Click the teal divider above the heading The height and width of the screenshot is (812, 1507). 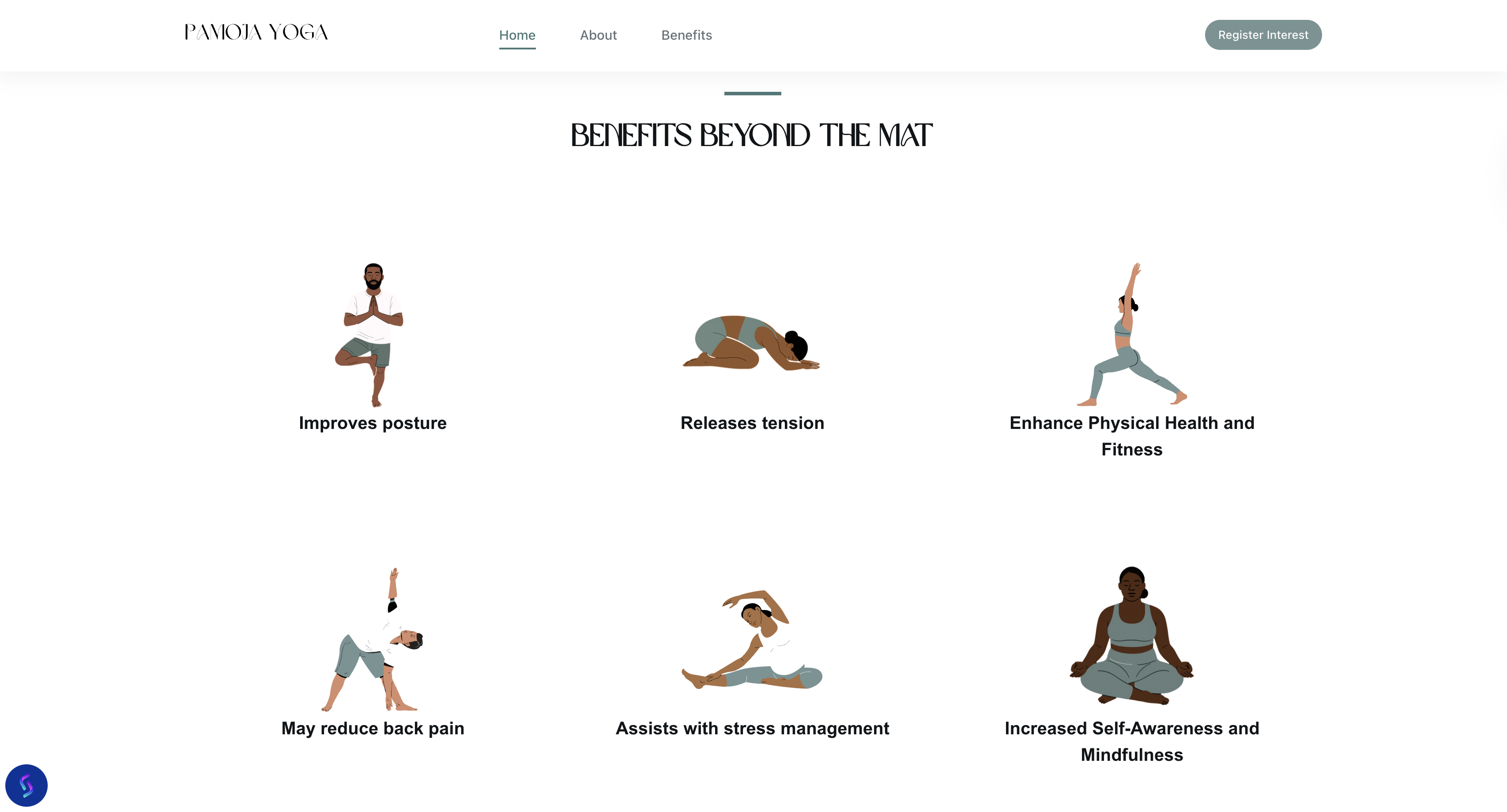(x=752, y=94)
